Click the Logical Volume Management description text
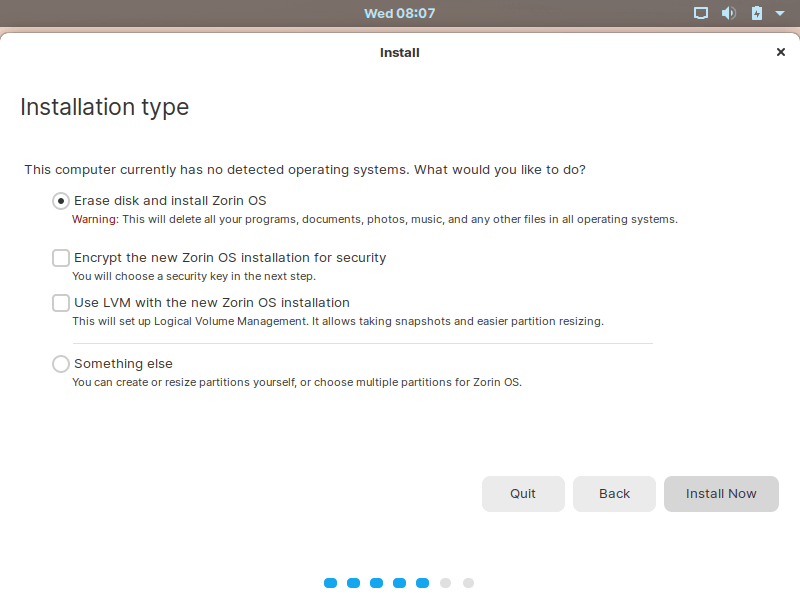The height and width of the screenshot is (600, 800). [338, 321]
